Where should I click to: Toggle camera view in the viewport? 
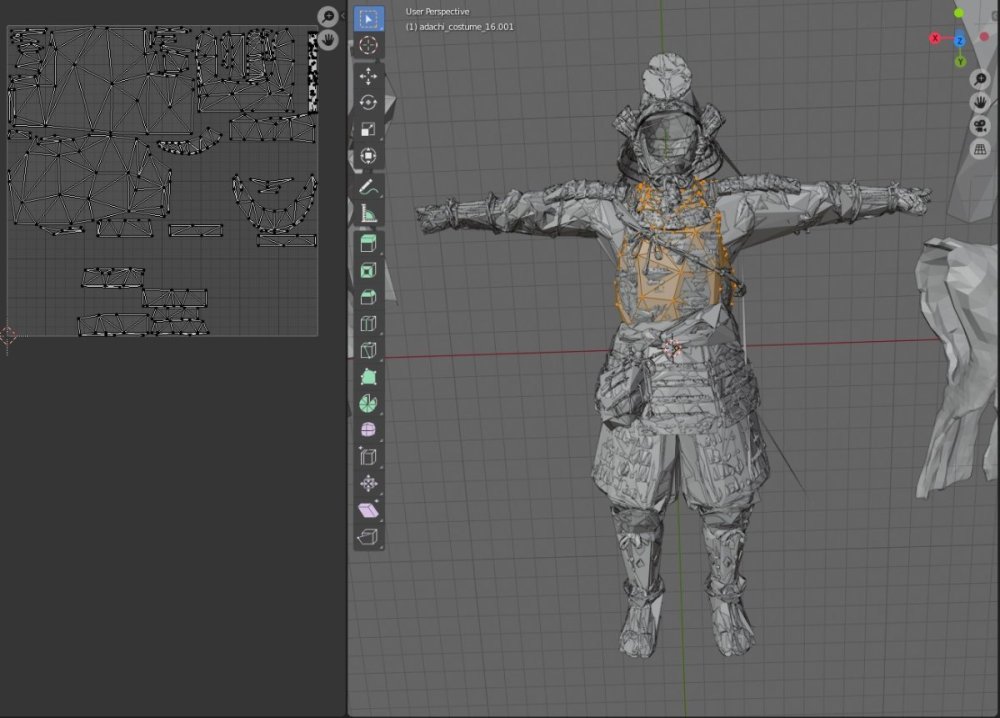point(980,126)
